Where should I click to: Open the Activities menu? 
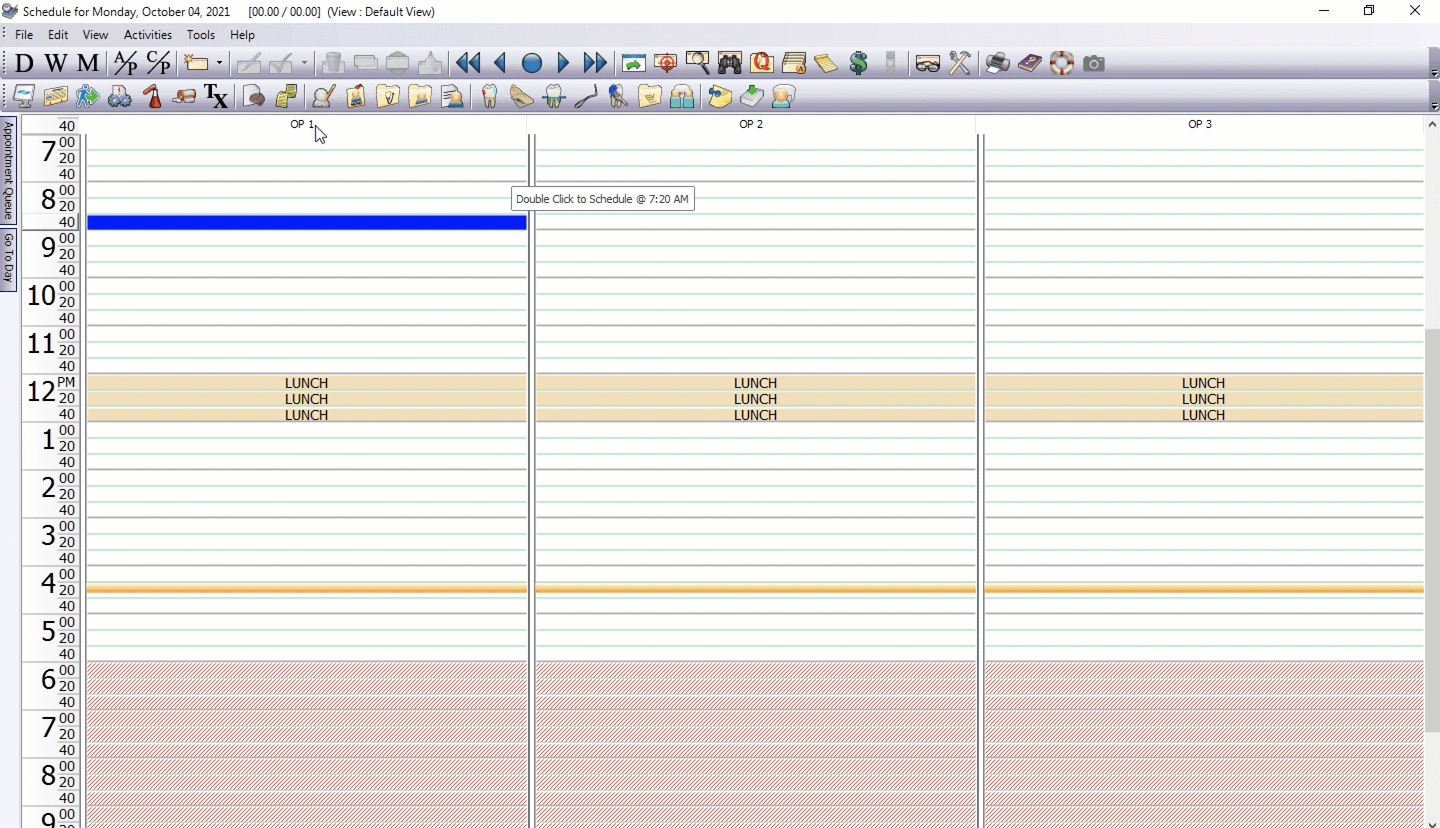click(x=147, y=35)
